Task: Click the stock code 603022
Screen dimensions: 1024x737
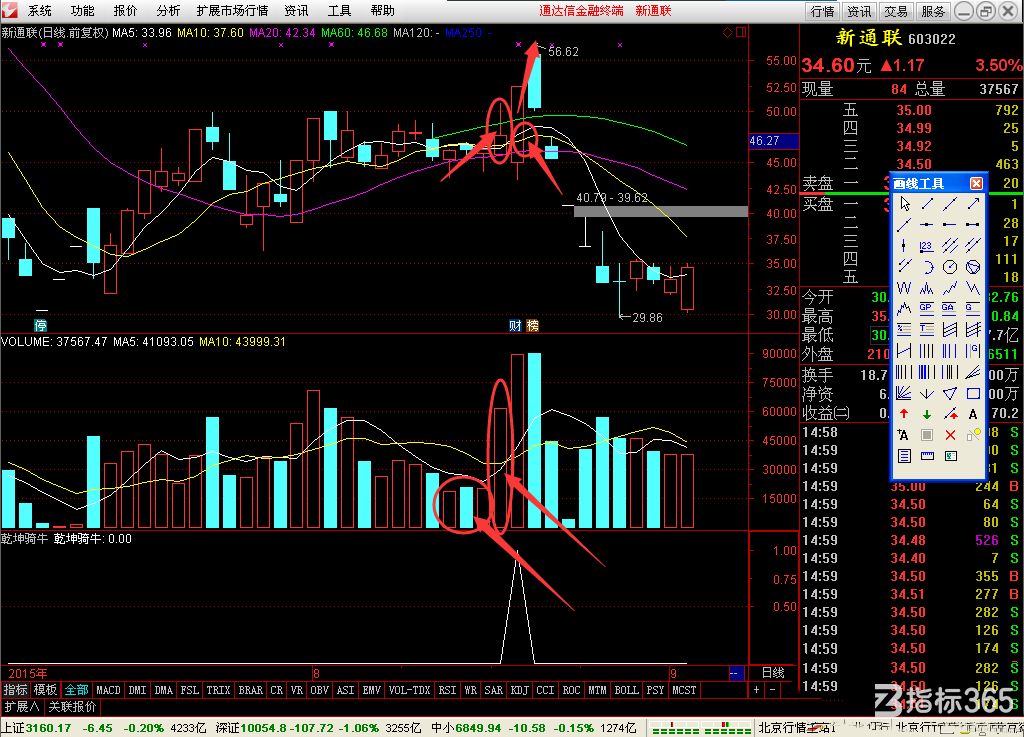Action: [932, 39]
